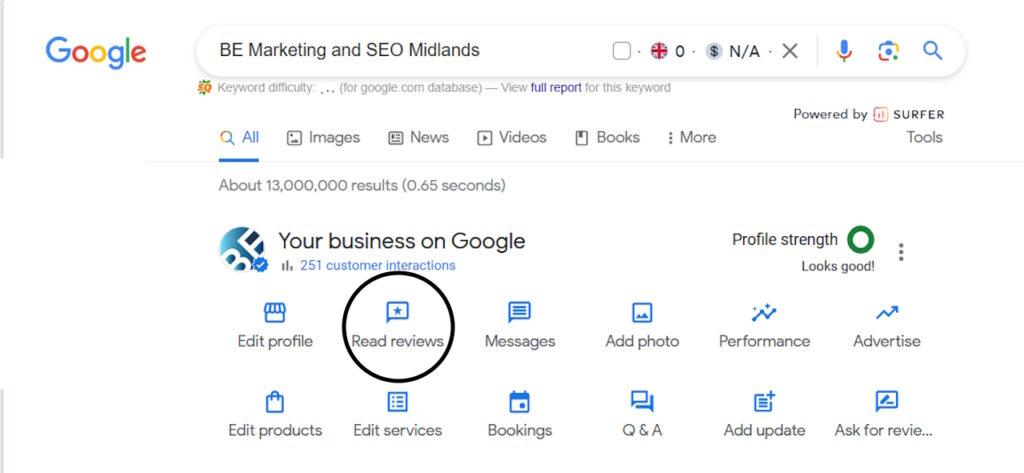Open the Q & A chat icon
Viewport: 1024px width, 473px height.
tap(642, 402)
